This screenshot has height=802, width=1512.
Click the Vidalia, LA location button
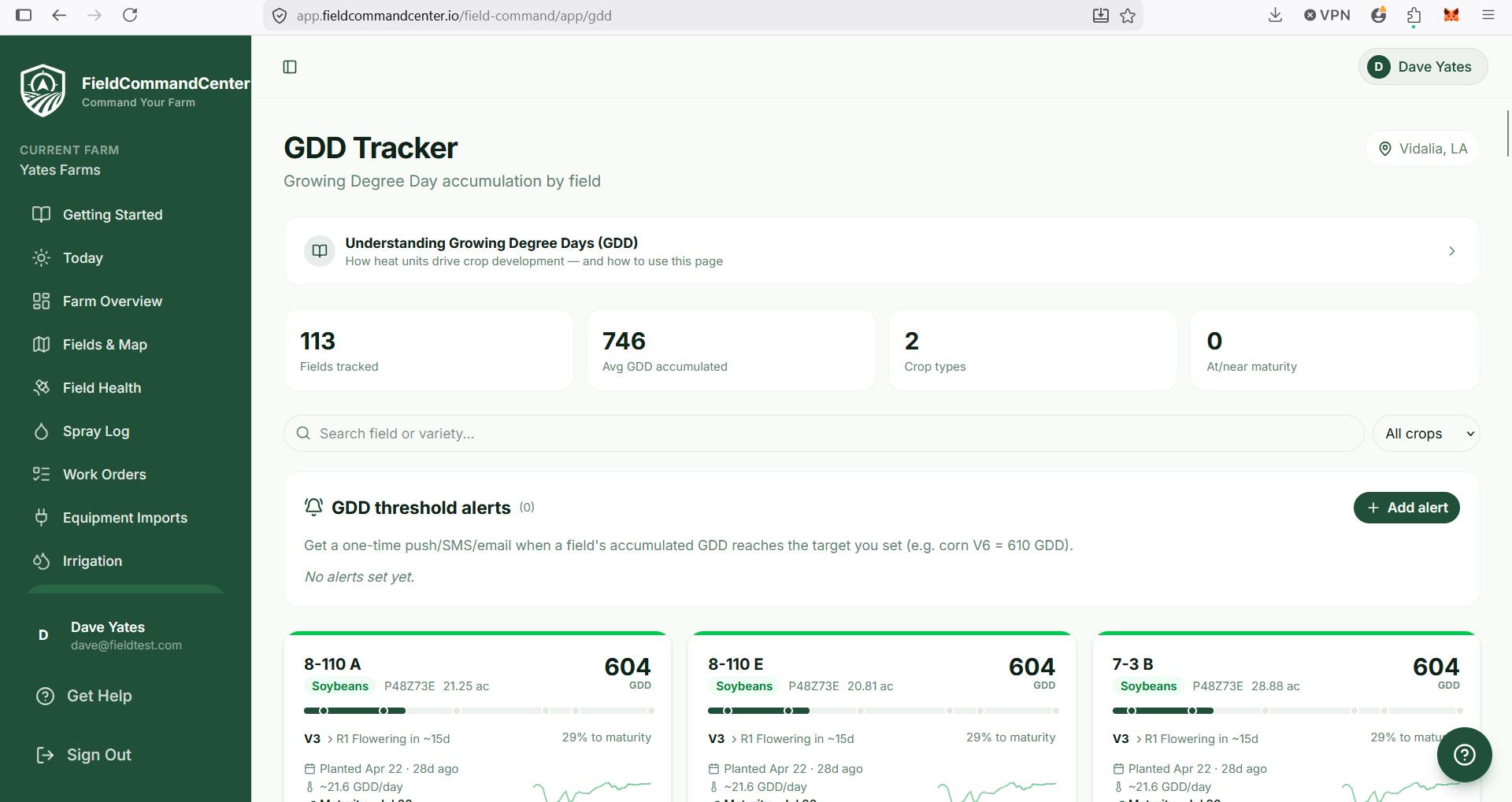(1422, 149)
